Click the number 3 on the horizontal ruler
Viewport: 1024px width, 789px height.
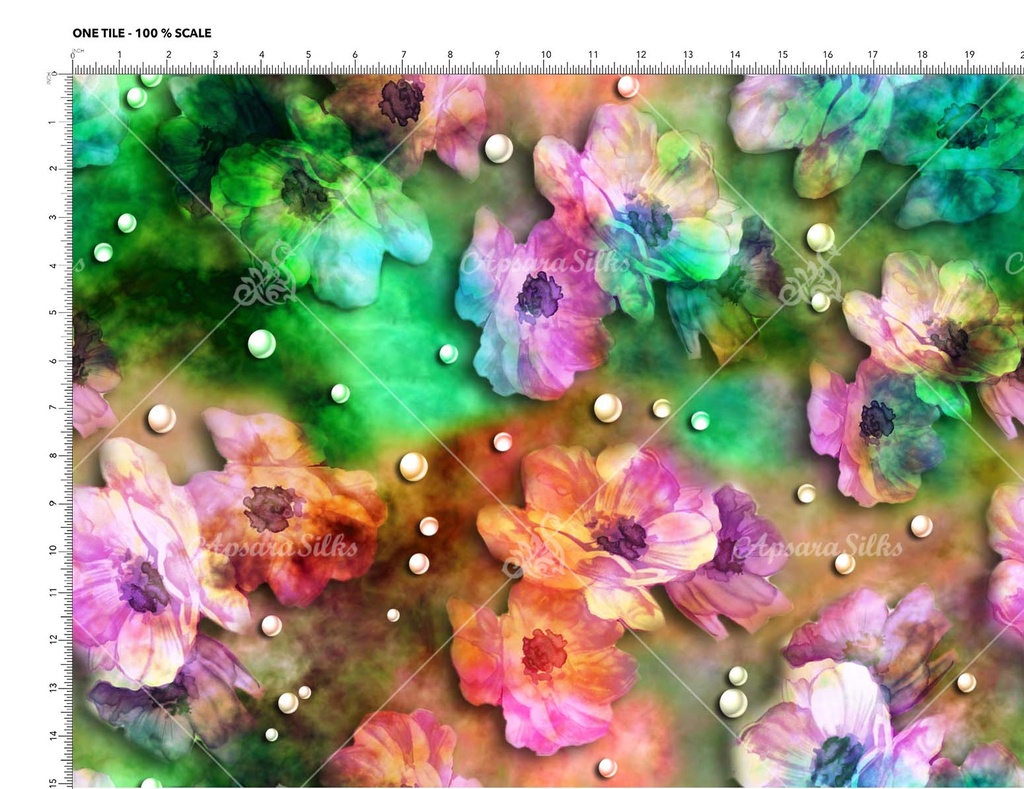click(216, 55)
